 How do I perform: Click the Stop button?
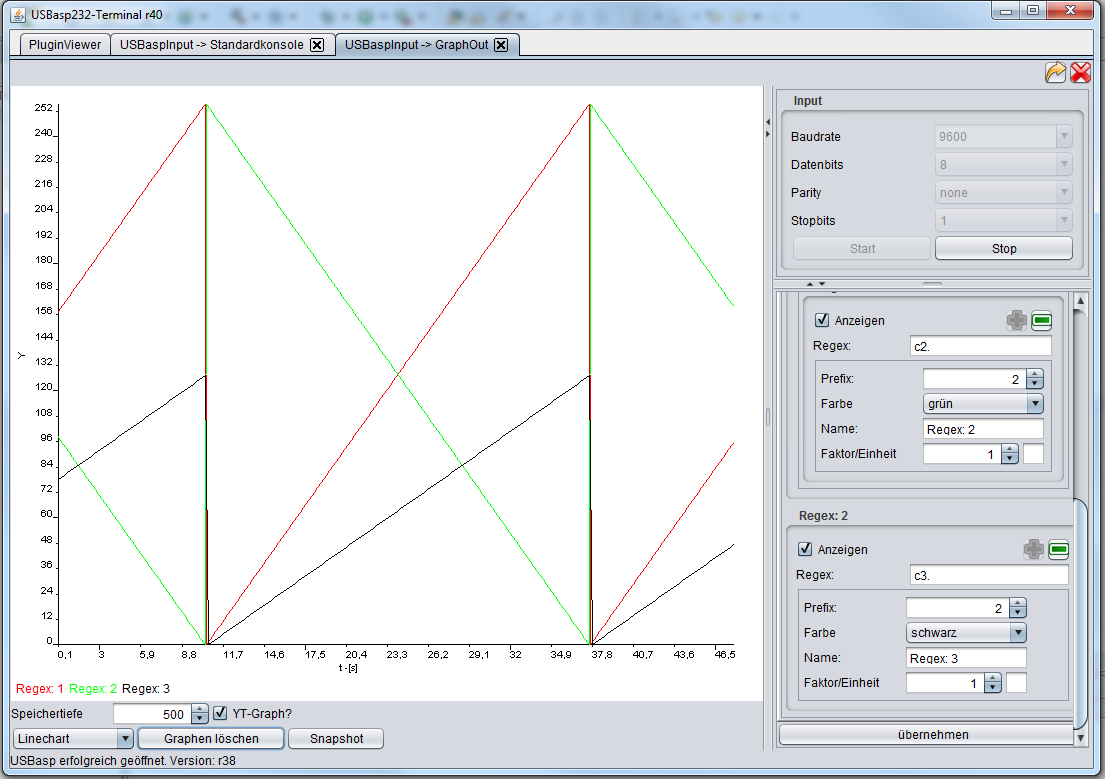pos(1004,248)
